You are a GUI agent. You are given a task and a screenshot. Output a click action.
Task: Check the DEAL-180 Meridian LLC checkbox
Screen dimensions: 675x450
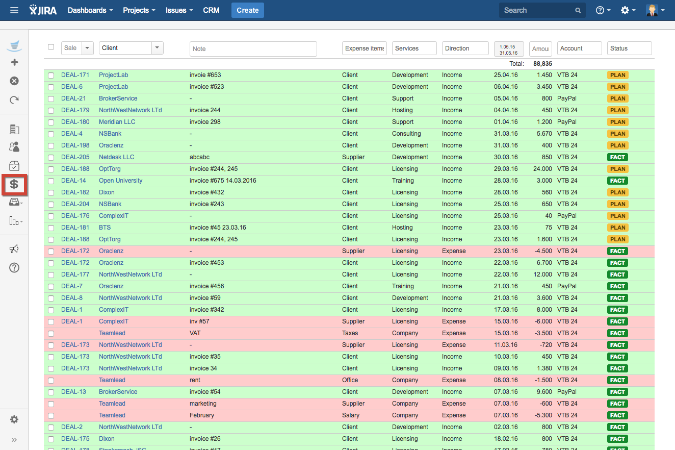[51, 122]
